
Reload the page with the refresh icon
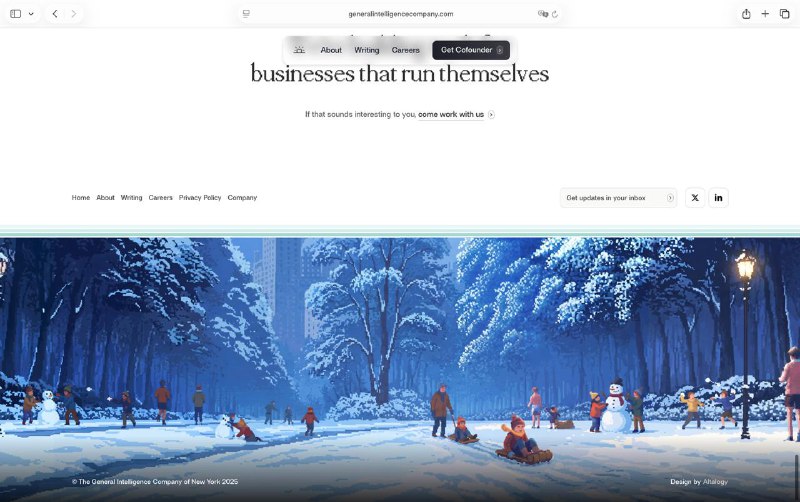(x=555, y=14)
